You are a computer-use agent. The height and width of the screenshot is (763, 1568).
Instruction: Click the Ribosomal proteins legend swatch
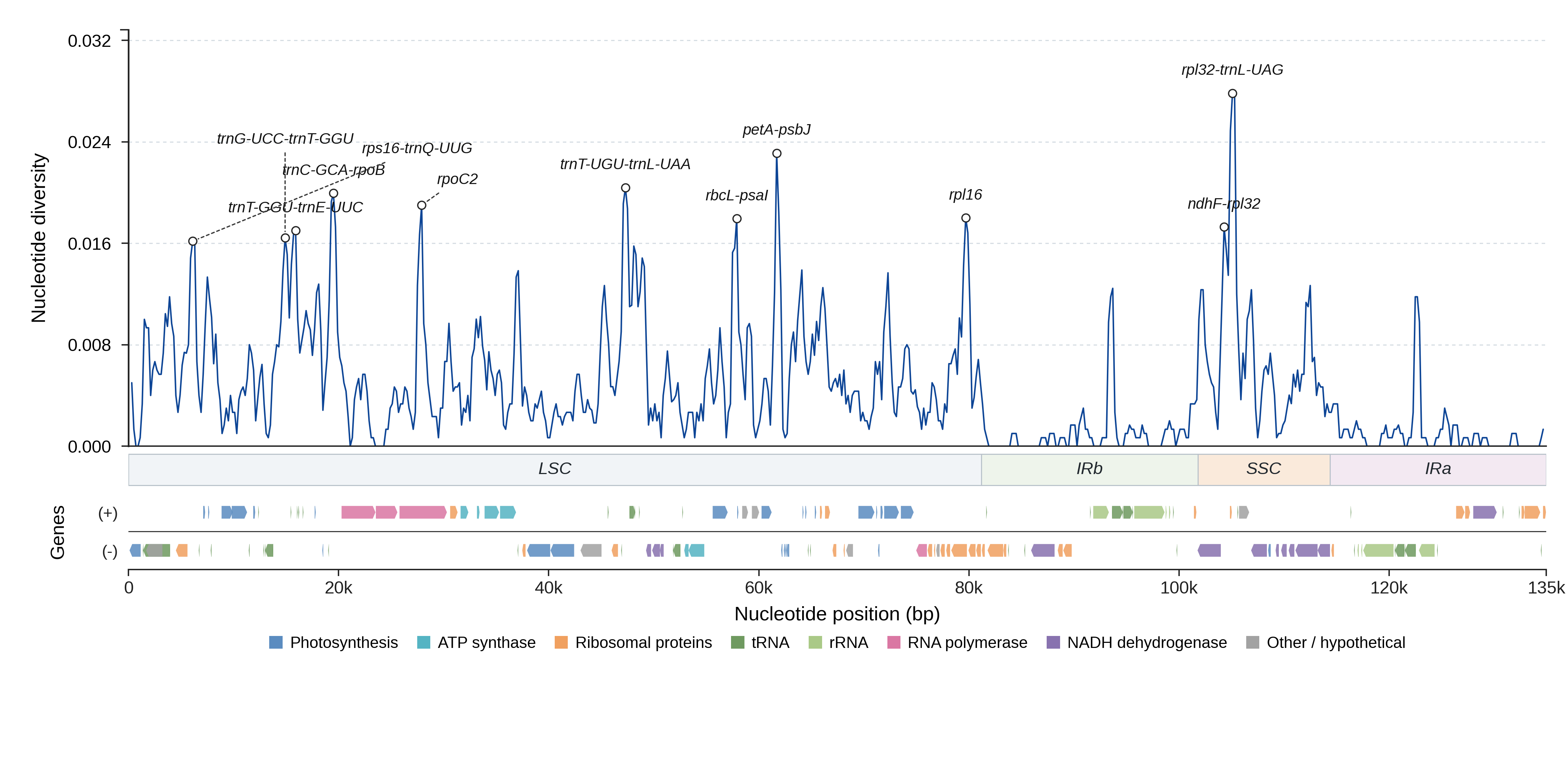tap(561, 642)
